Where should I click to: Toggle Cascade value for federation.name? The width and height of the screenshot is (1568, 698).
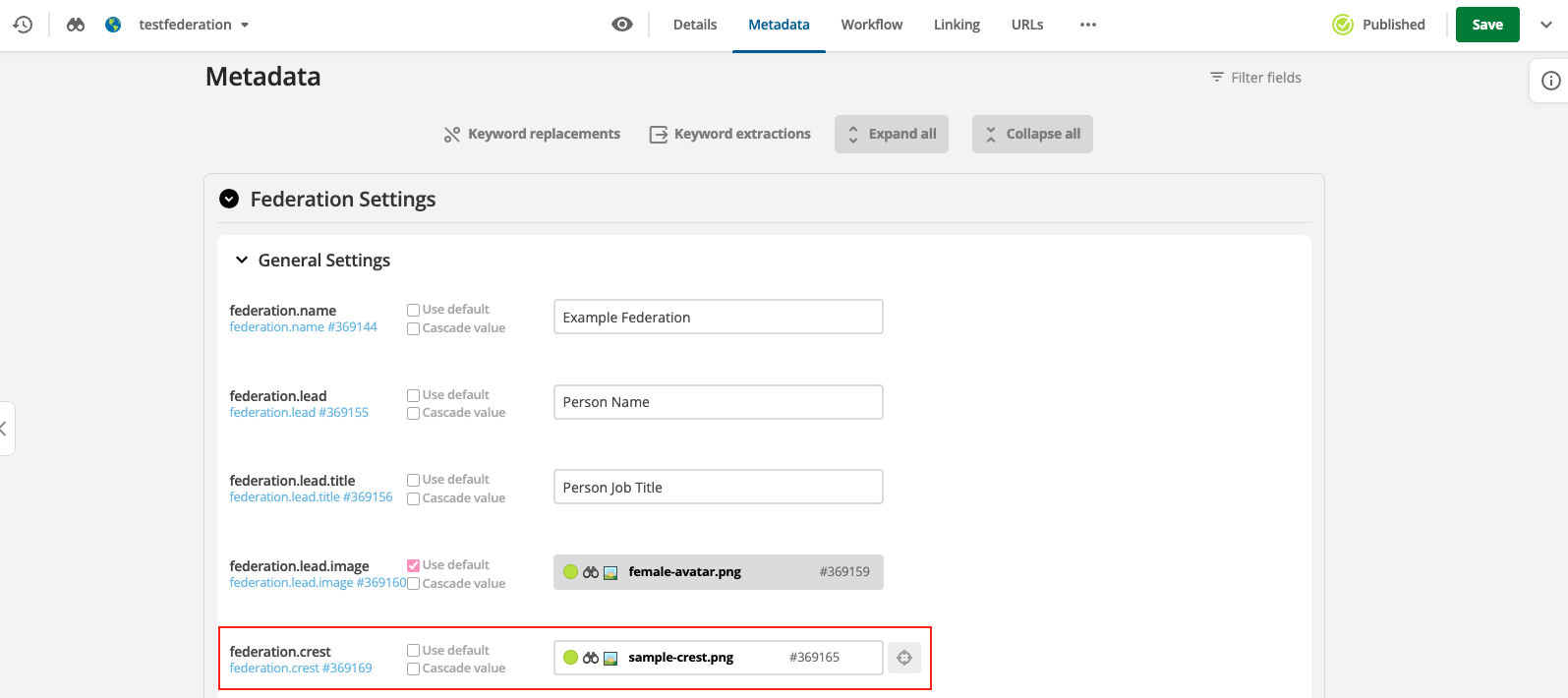coord(414,328)
